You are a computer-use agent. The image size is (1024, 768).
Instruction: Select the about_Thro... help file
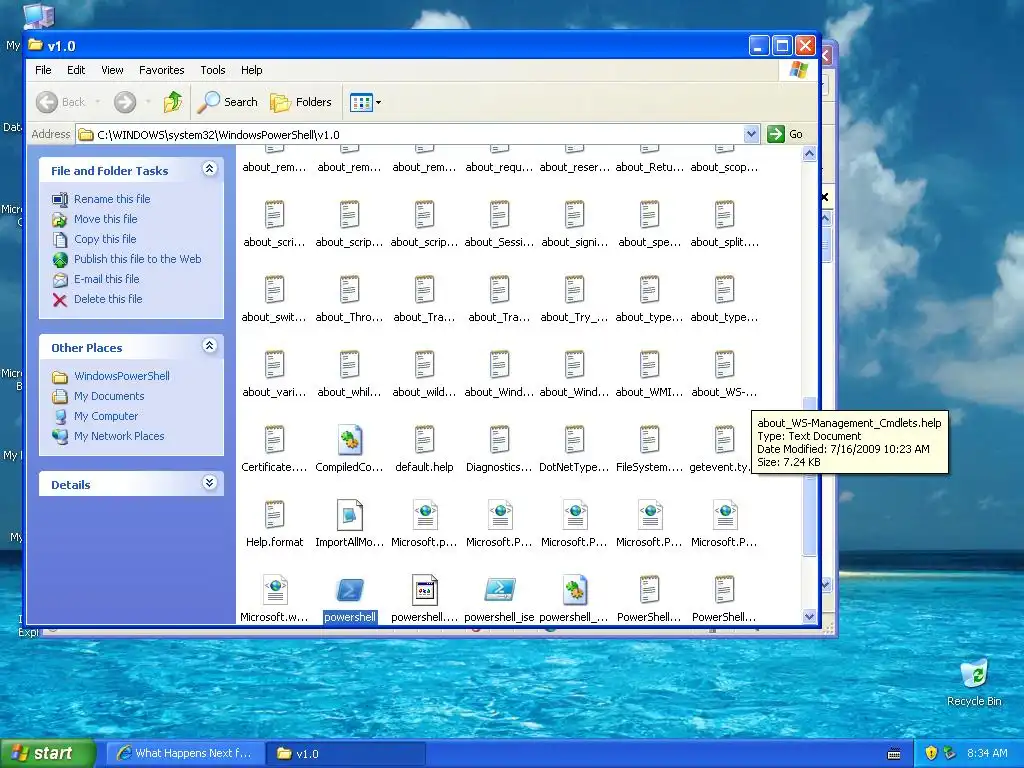(349, 290)
